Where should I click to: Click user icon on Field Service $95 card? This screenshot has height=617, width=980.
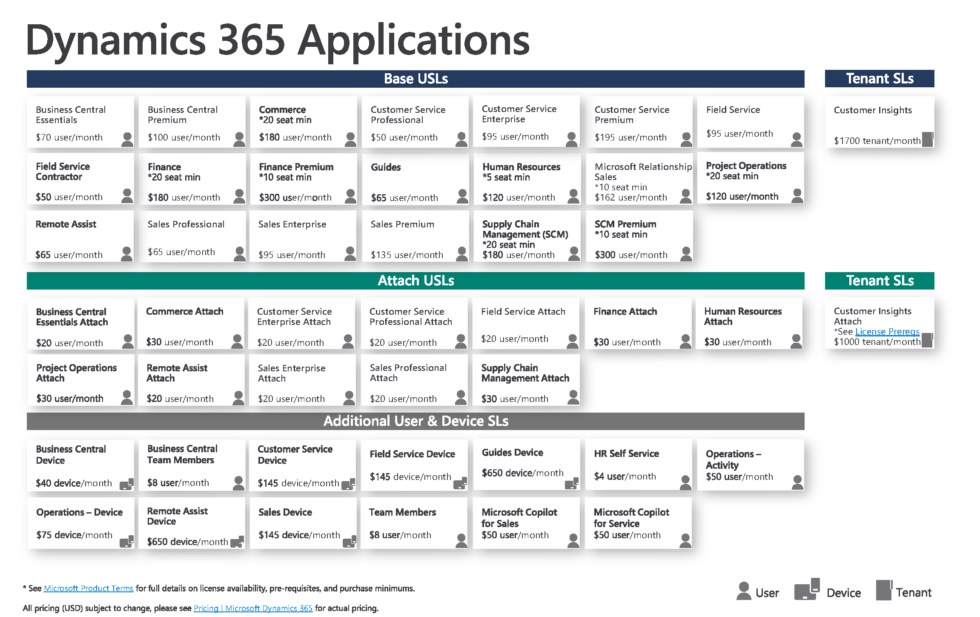796,139
